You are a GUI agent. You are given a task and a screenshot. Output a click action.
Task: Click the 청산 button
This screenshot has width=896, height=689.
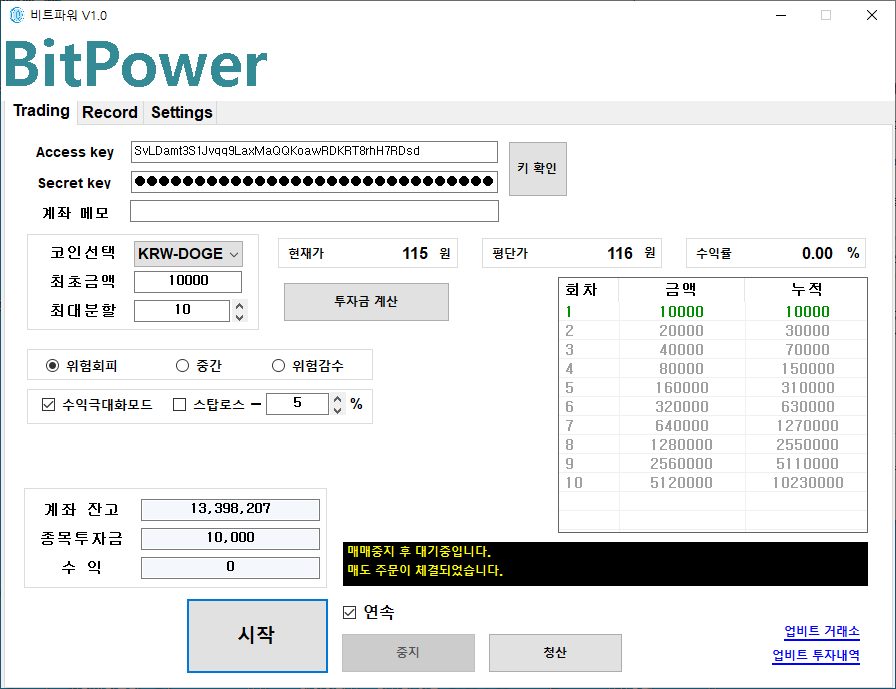(555, 652)
